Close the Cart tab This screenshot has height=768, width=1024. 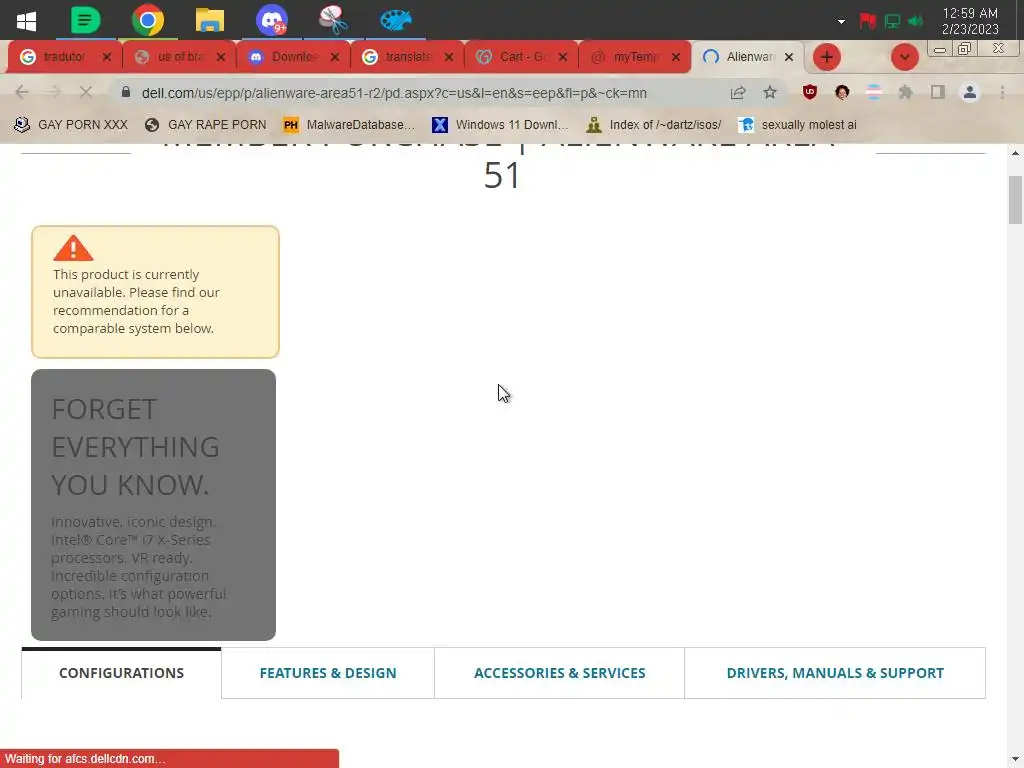[x=563, y=57]
